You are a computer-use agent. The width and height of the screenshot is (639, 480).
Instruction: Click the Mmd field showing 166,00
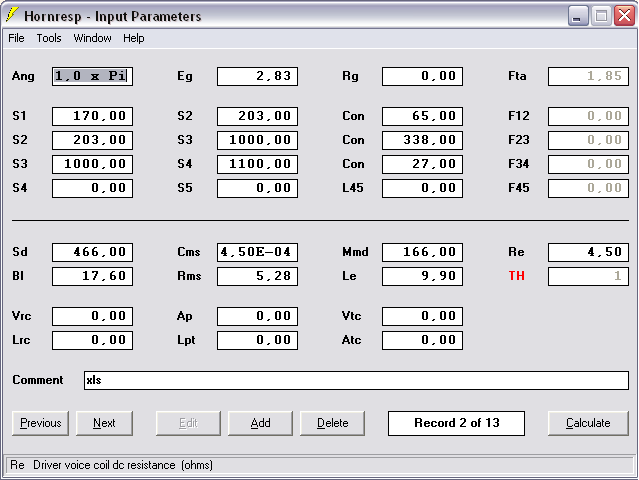coord(423,252)
